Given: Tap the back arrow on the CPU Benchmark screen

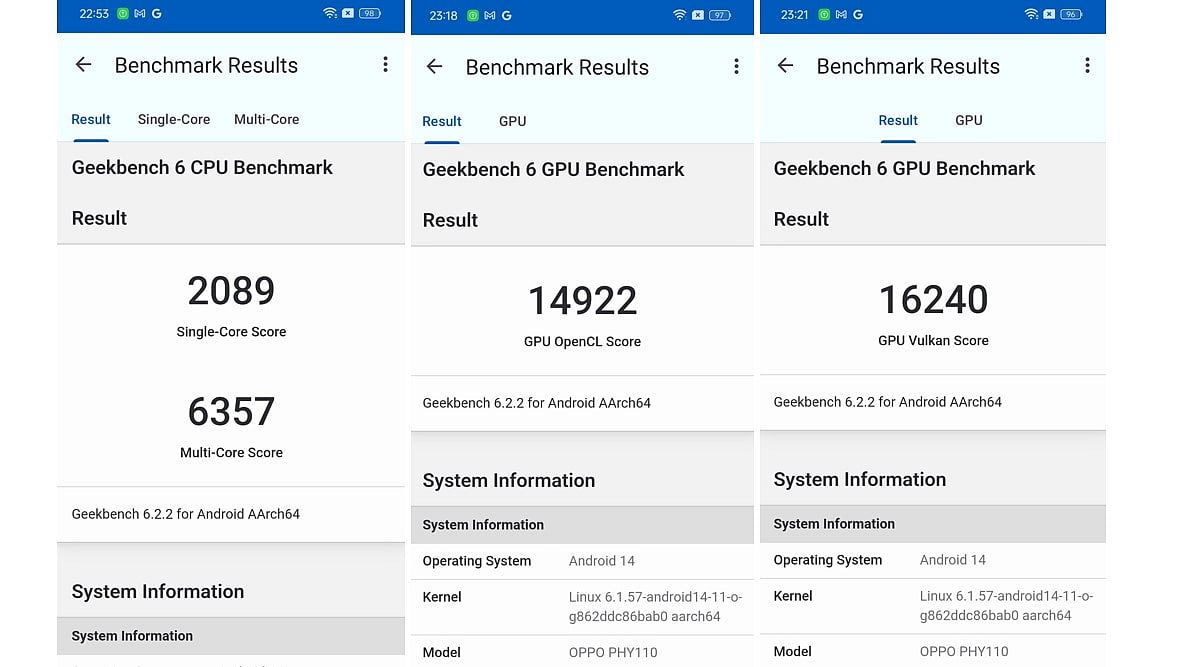Looking at the screenshot, I should (84, 65).
